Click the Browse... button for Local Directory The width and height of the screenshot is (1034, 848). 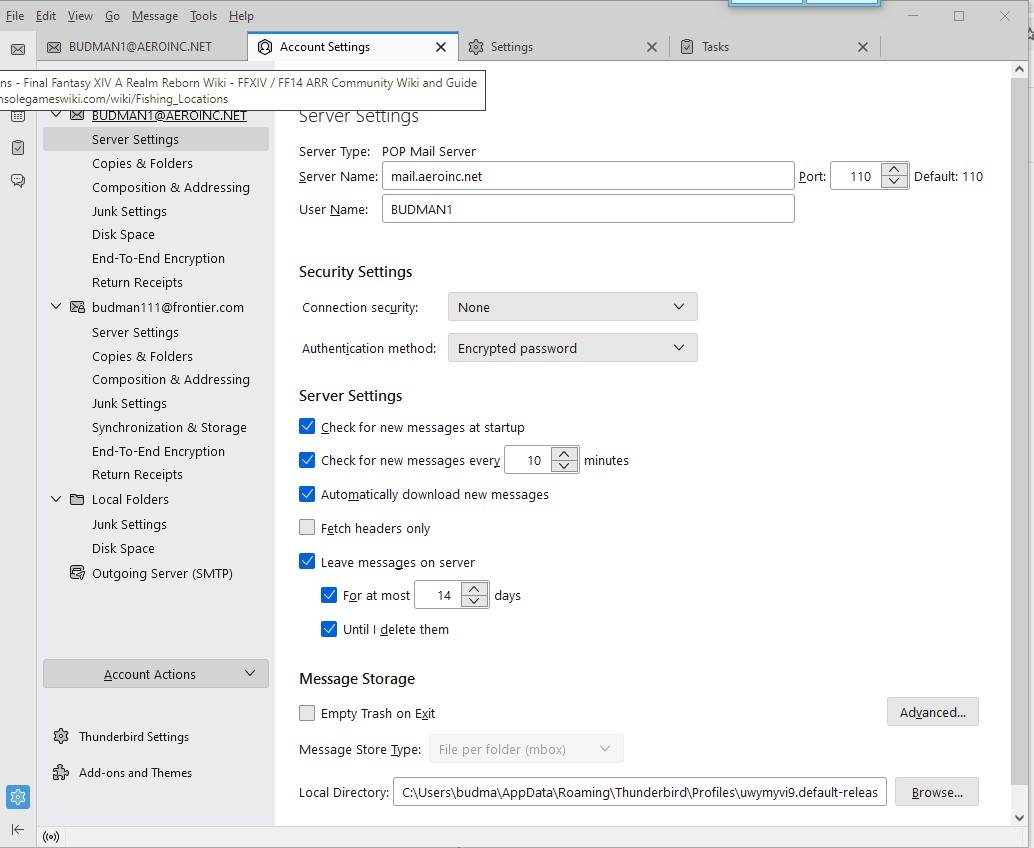936,792
